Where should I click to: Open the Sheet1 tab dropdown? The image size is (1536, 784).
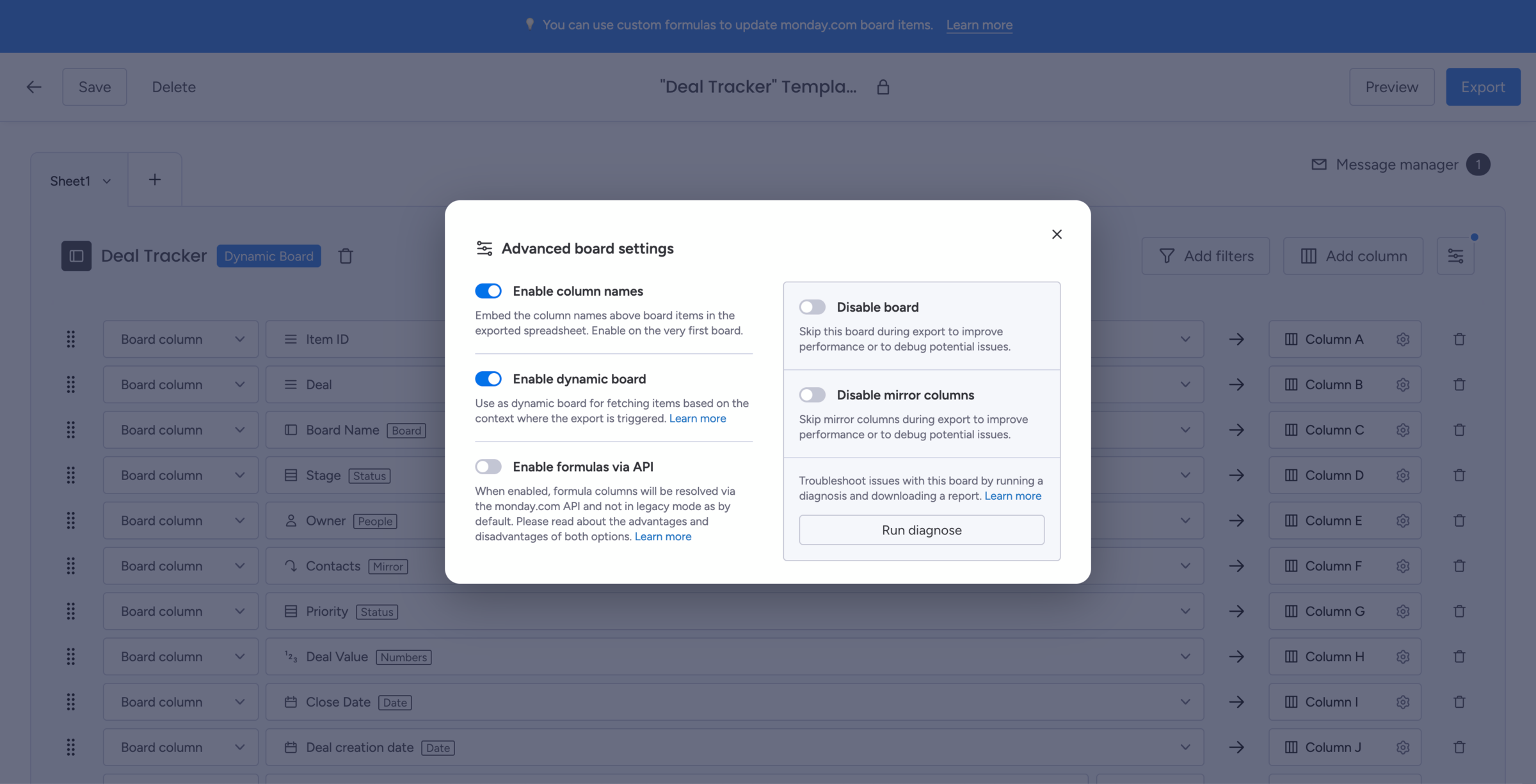pos(106,181)
